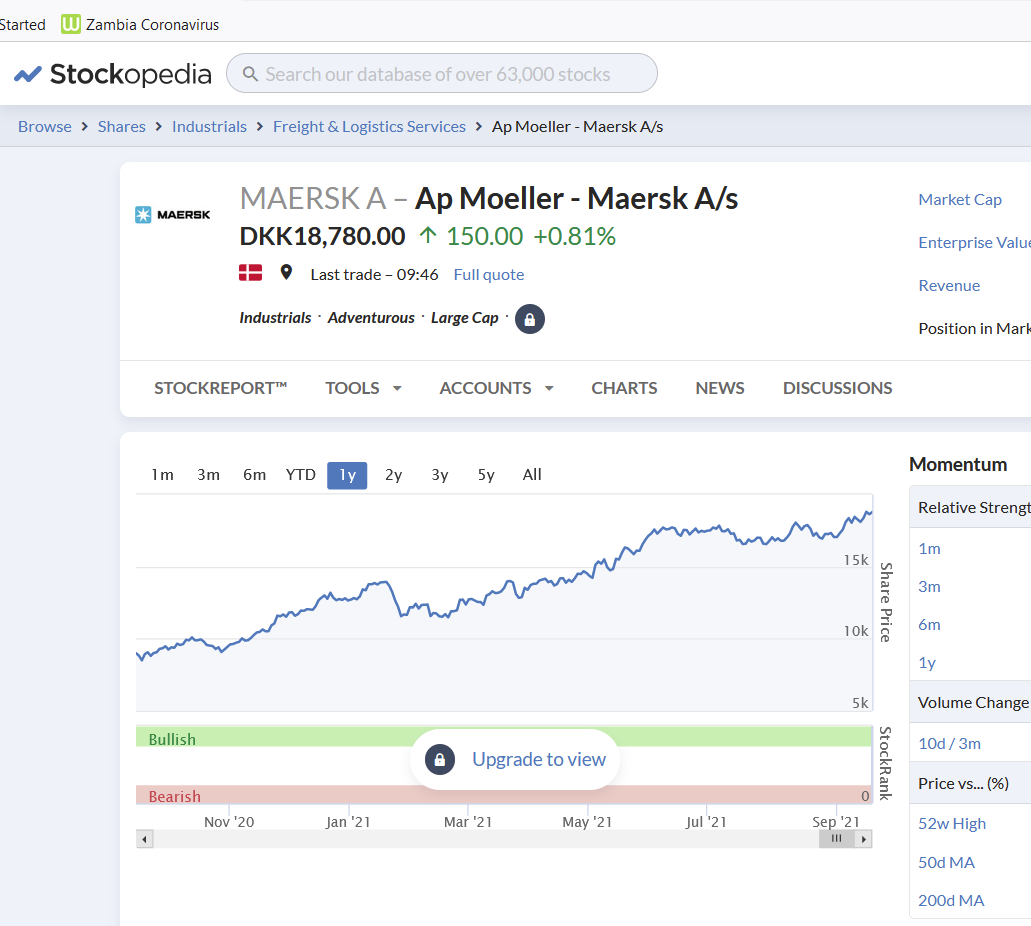
Task: Select the 2y chart range
Action: pyautogui.click(x=393, y=475)
